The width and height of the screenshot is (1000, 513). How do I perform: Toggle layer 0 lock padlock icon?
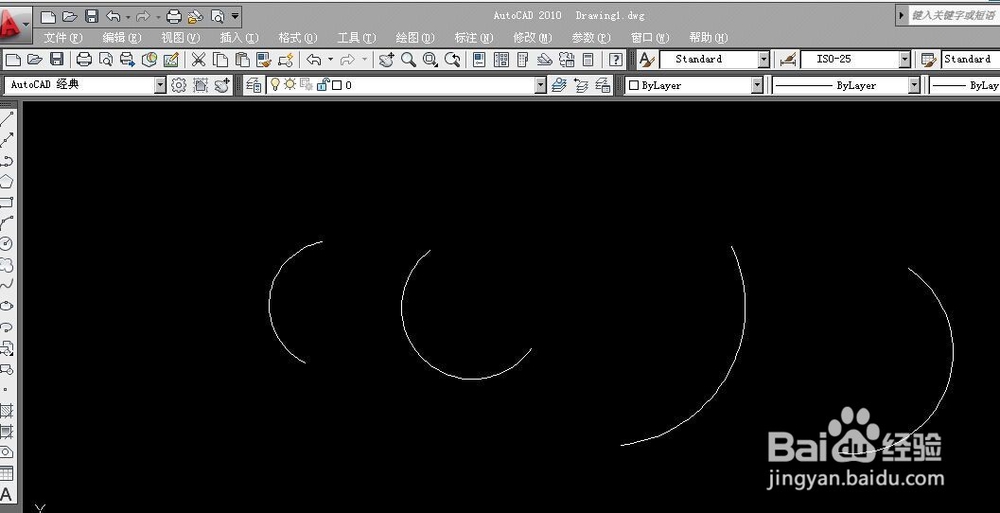coord(323,84)
